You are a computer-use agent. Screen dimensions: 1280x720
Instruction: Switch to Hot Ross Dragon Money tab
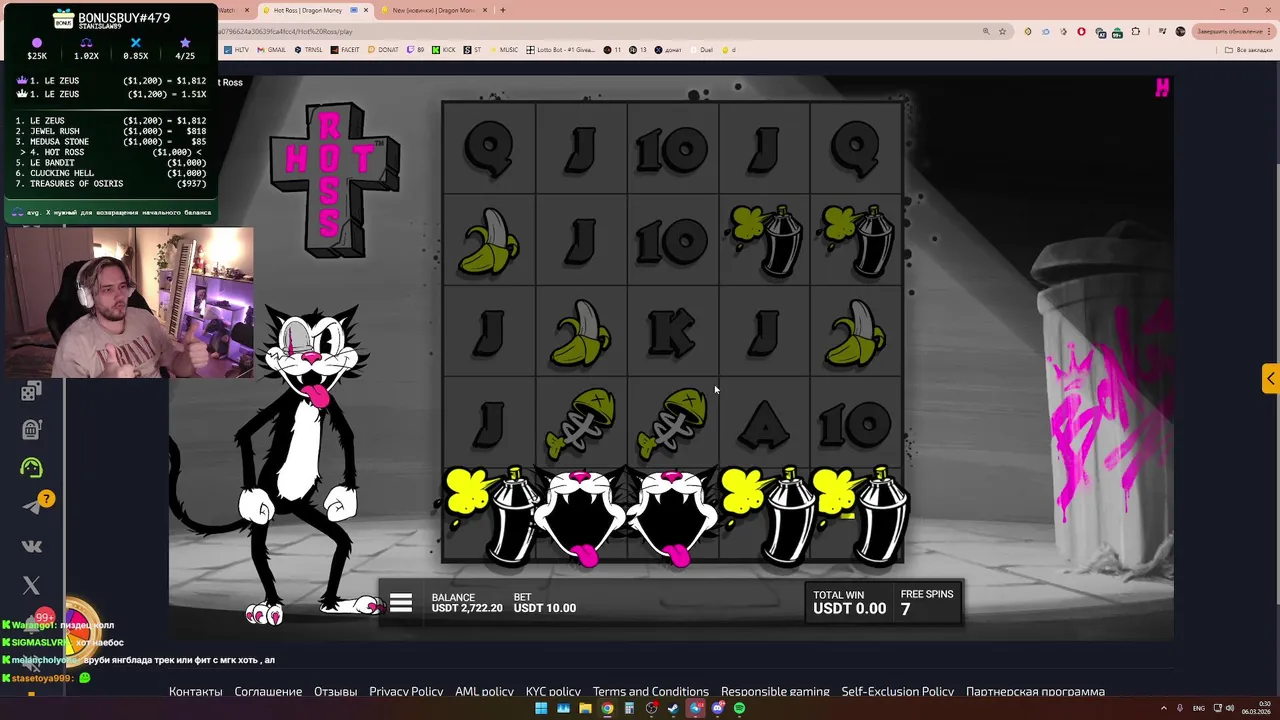[314, 10]
